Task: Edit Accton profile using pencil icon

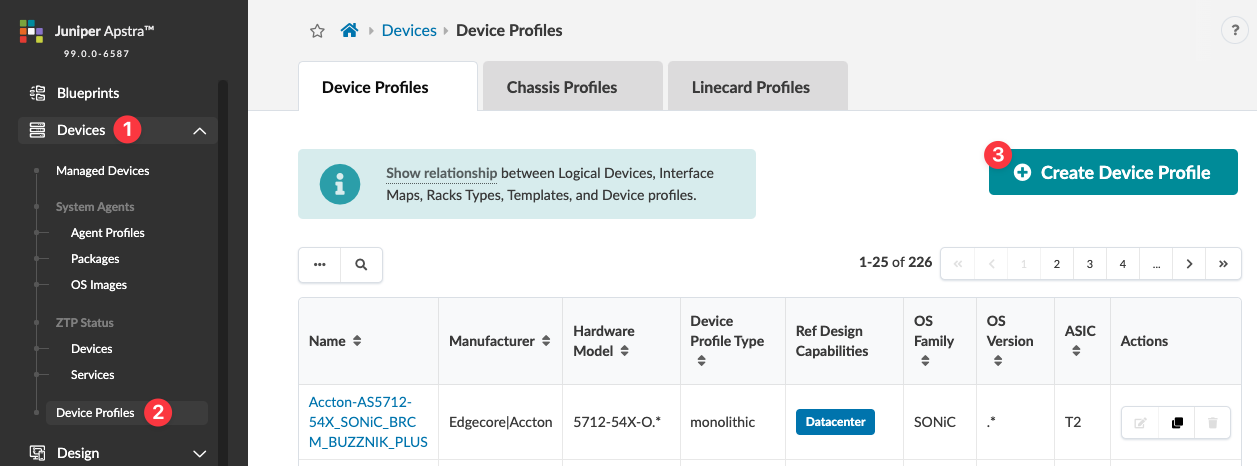Action: 1140,423
